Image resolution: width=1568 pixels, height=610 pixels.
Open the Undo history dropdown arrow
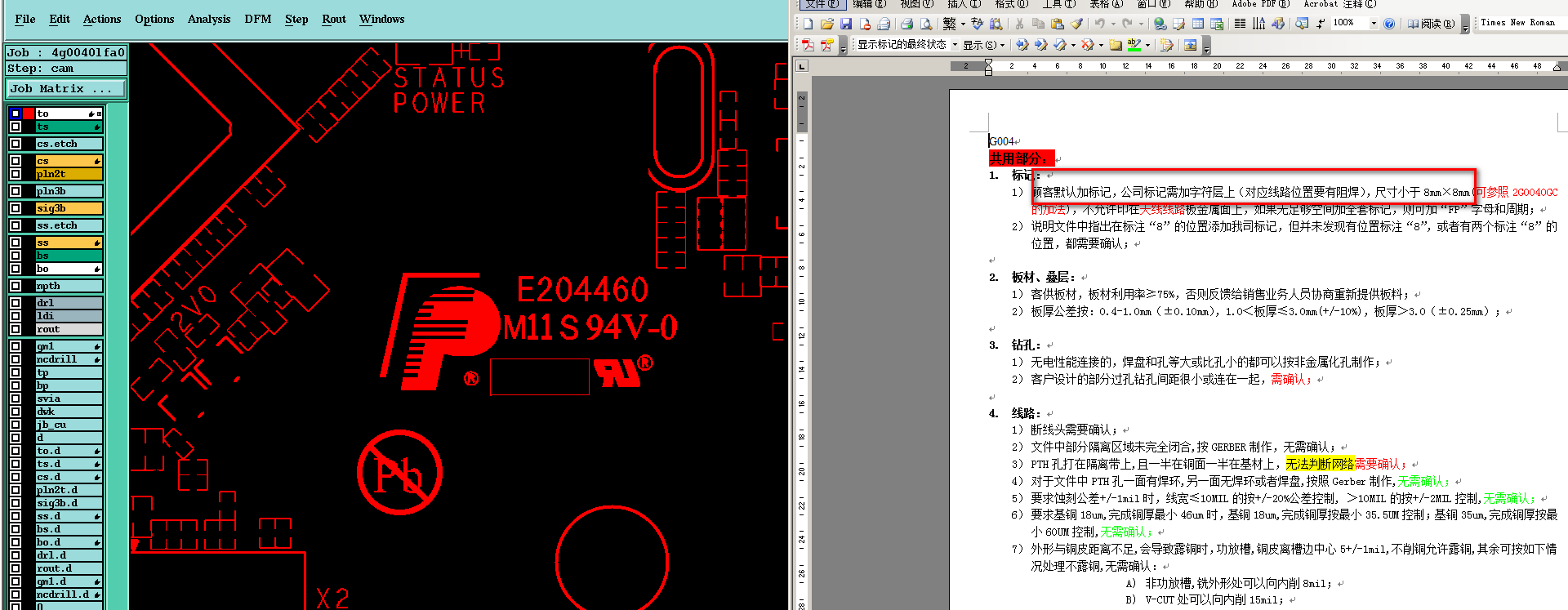coord(1113,24)
